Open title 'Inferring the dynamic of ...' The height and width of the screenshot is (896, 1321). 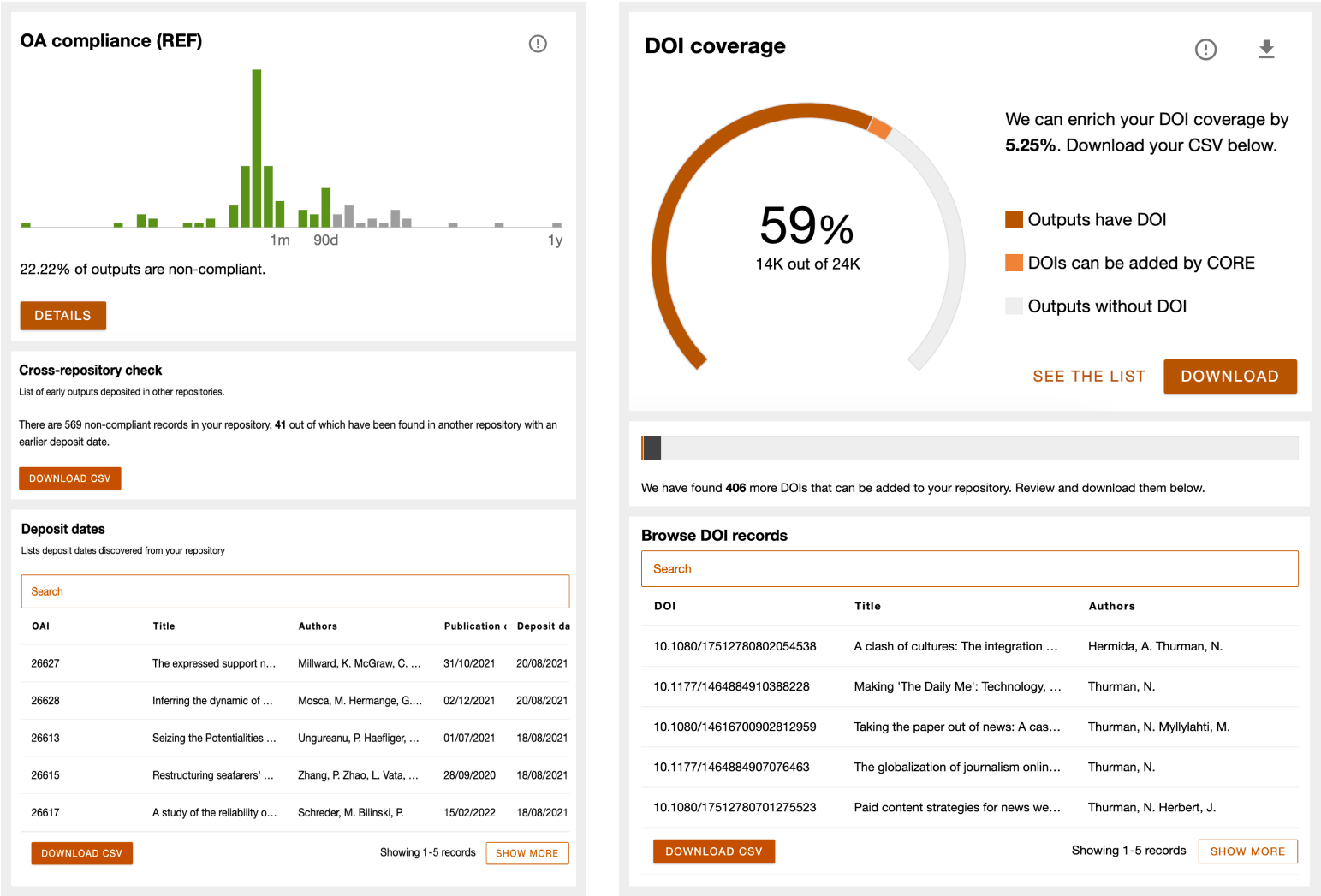click(x=212, y=701)
